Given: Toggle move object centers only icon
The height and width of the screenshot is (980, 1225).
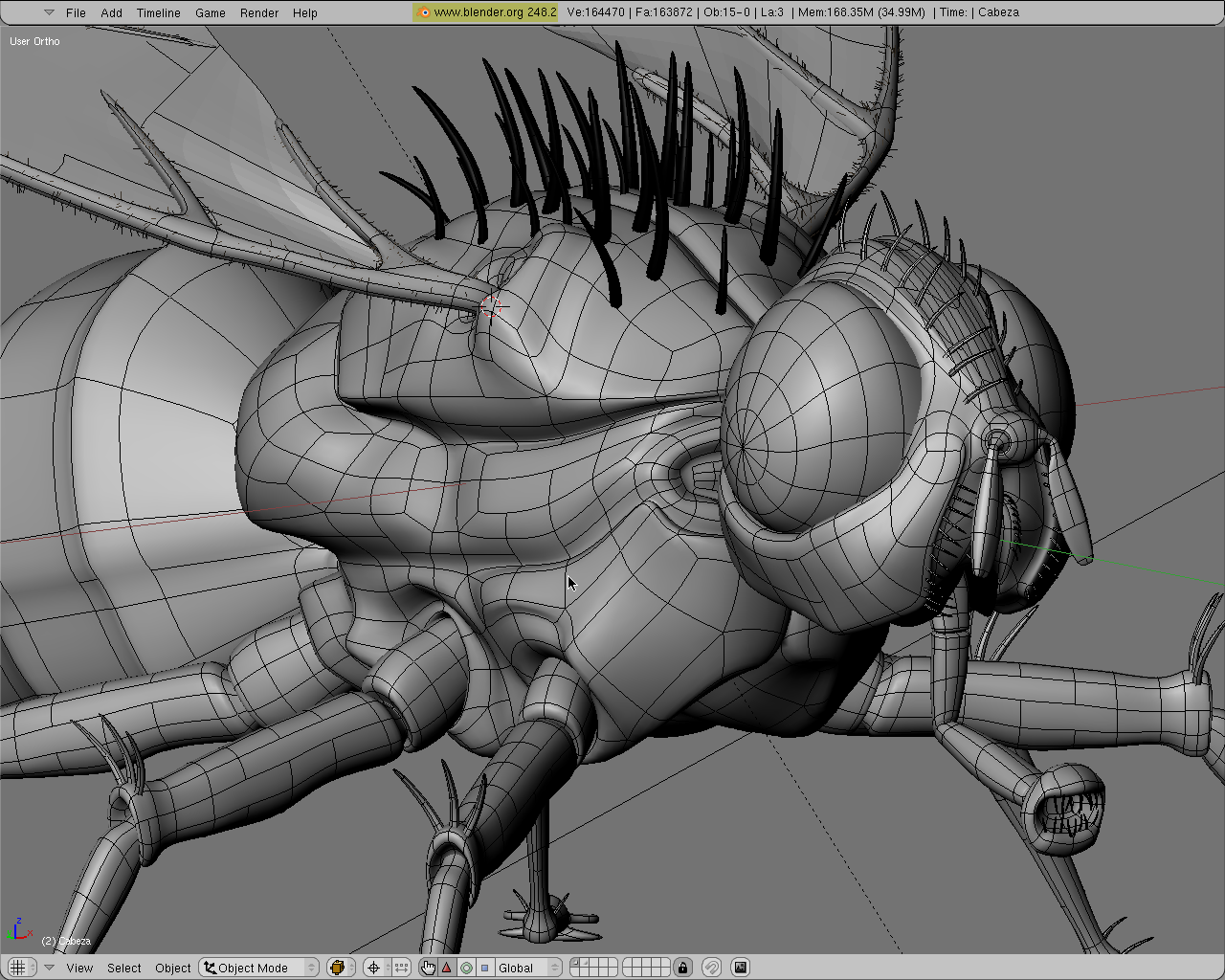Looking at the screenshot, I should pyautogui.click(x=401, y=968).
